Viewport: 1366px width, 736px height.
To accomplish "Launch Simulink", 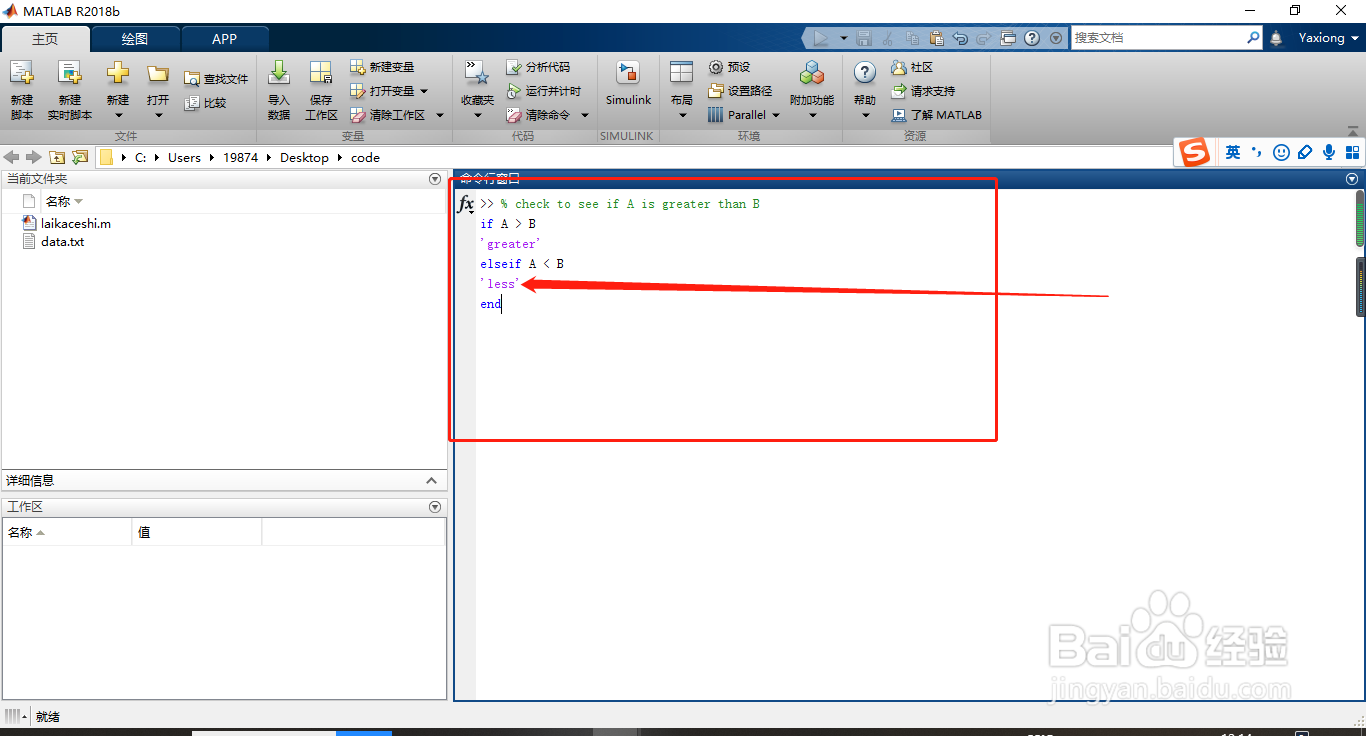I will coord(628,84).
